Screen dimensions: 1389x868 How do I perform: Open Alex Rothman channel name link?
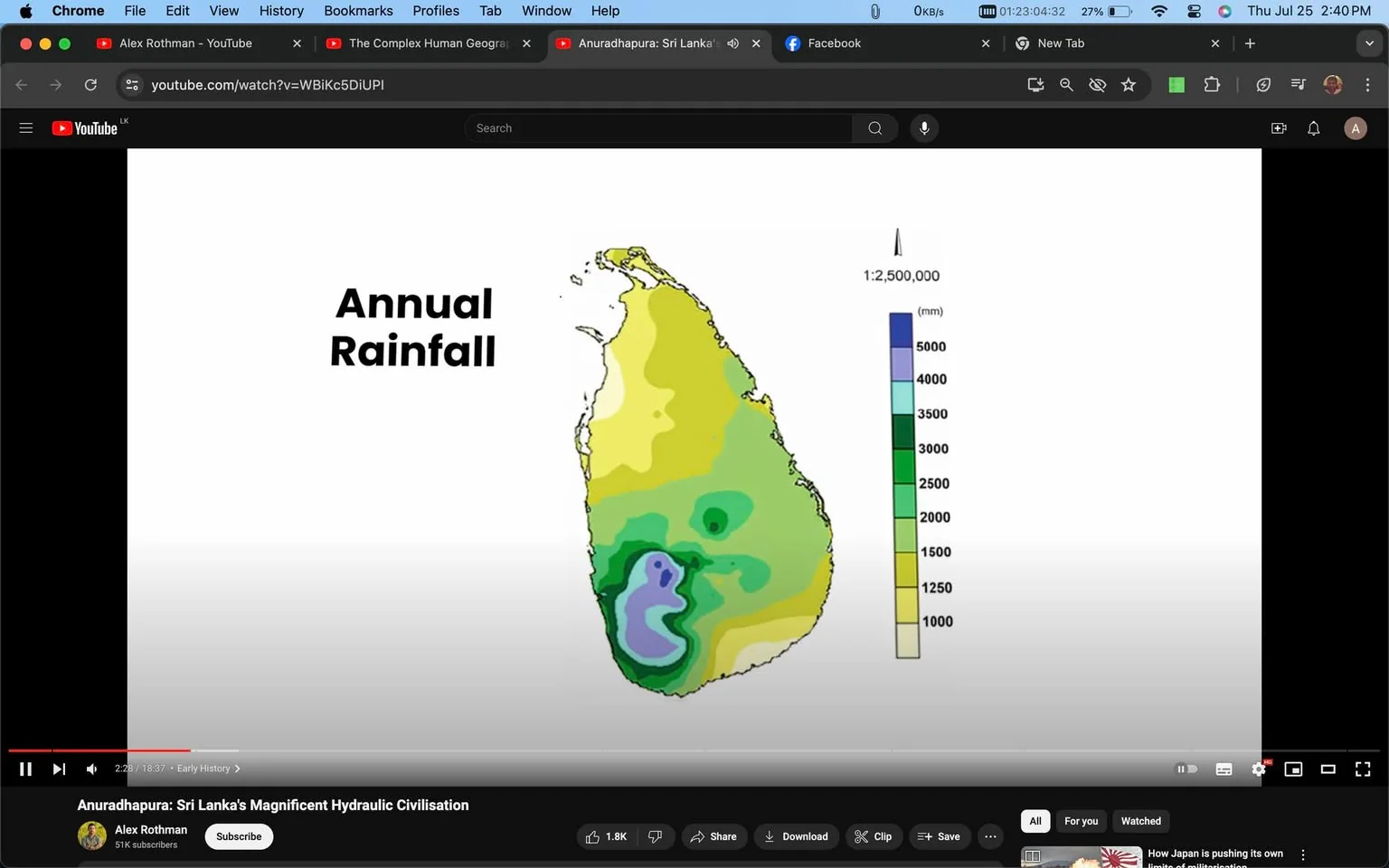tap(151, 829)
